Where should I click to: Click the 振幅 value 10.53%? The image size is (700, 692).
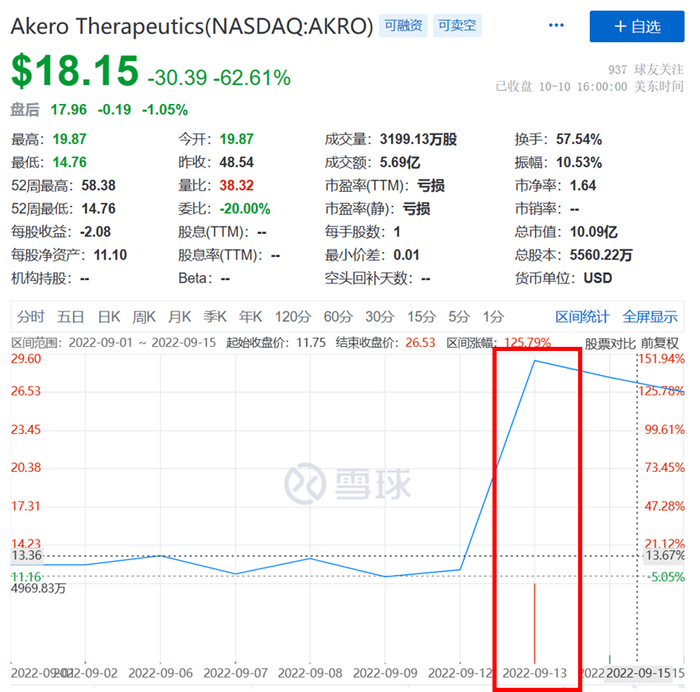579,163
